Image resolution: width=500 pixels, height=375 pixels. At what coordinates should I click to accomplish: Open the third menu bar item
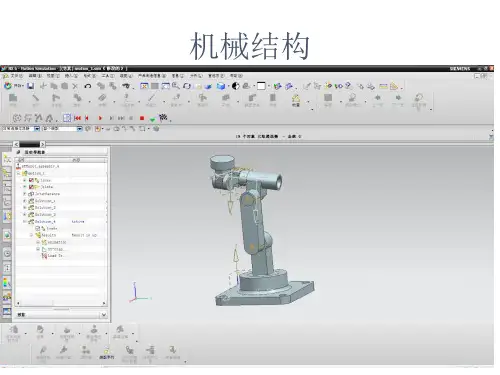[53, 76]
